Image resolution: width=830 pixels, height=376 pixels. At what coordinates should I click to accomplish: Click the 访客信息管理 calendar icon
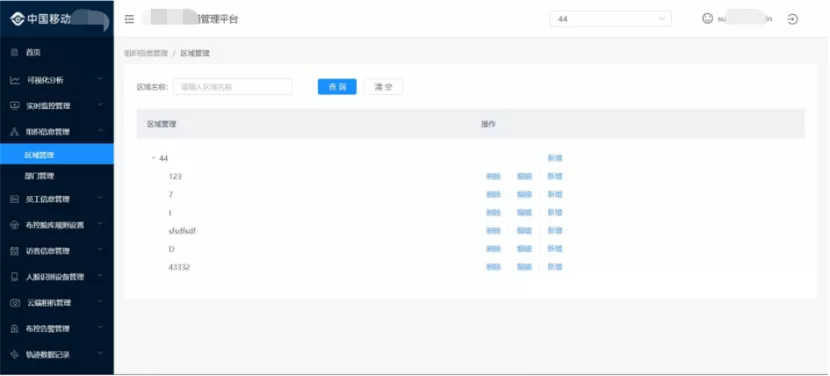(15, 251)
